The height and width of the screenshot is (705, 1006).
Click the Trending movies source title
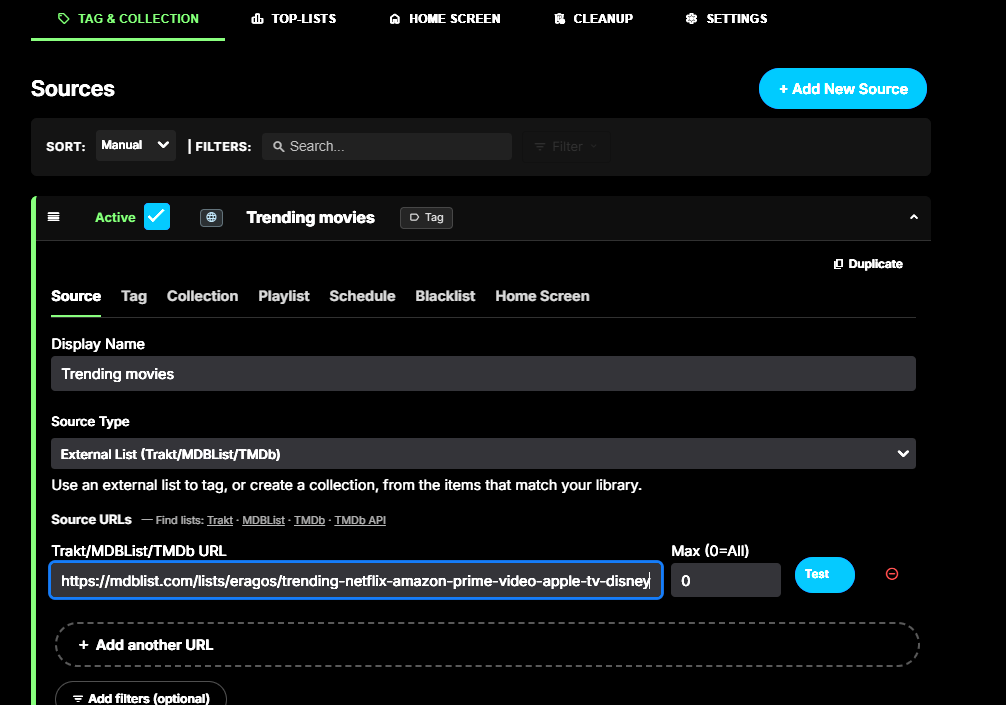tap(311, 217)
